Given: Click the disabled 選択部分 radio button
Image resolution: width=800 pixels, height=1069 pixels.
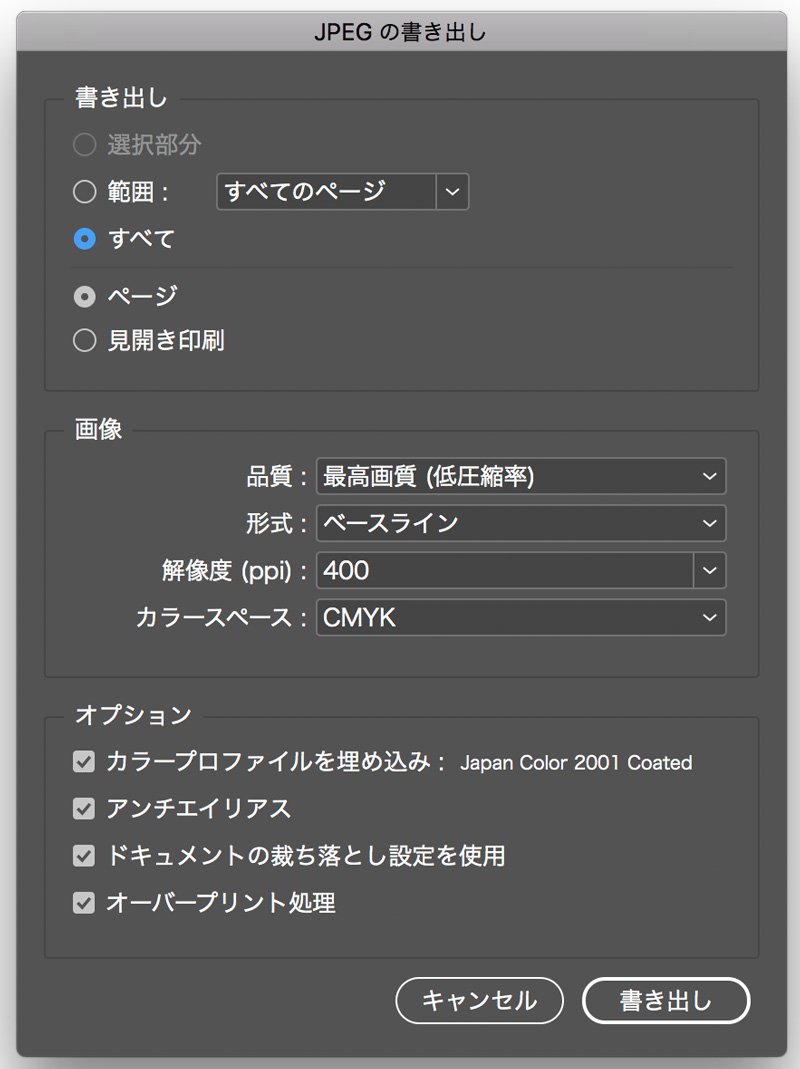Looking at the screenshot, I should [x=85, y=145].
